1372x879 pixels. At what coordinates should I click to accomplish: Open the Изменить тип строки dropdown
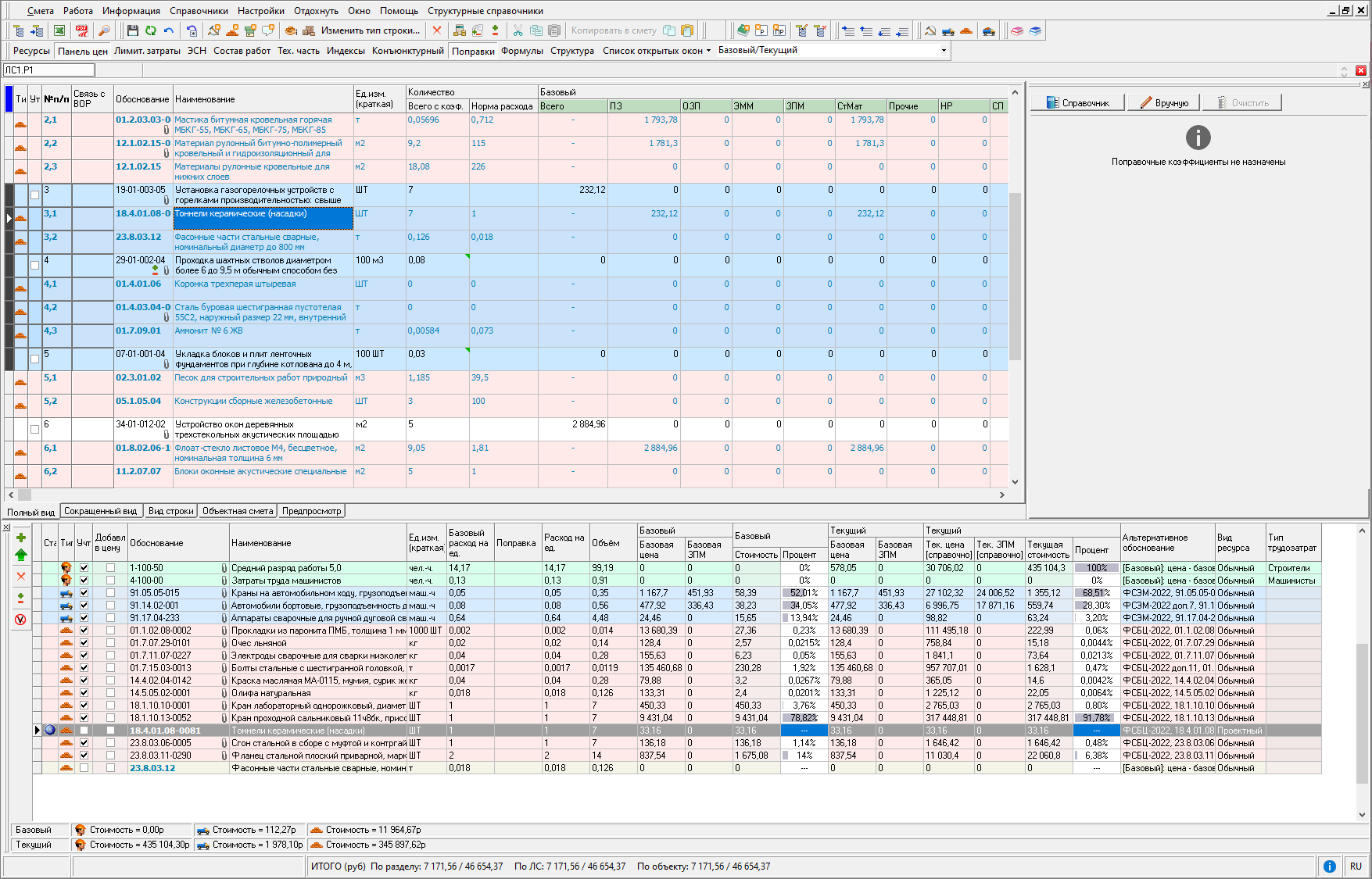pyautogui.click(x=371, y=30)
